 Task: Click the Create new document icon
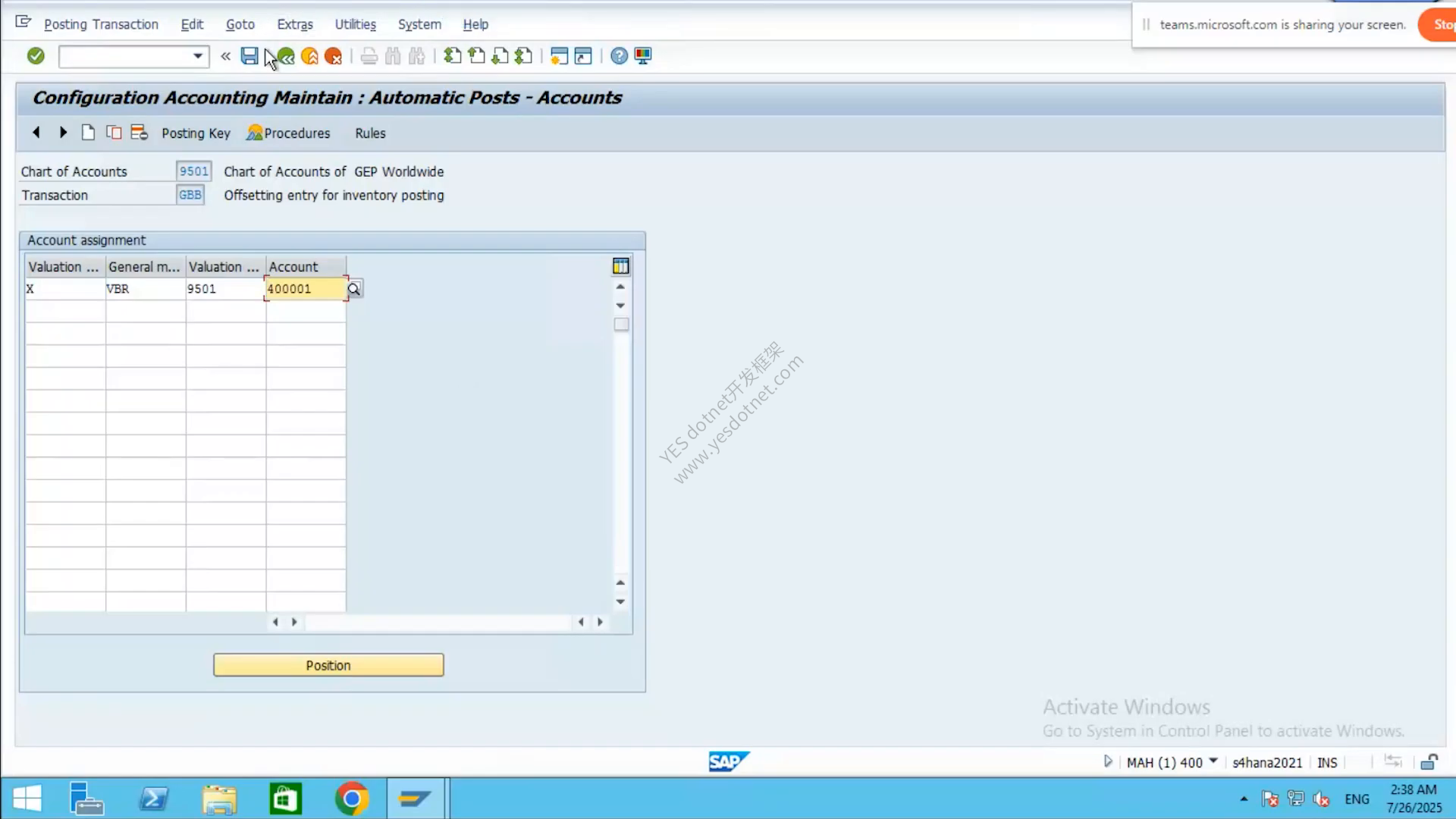pos(88,133)
